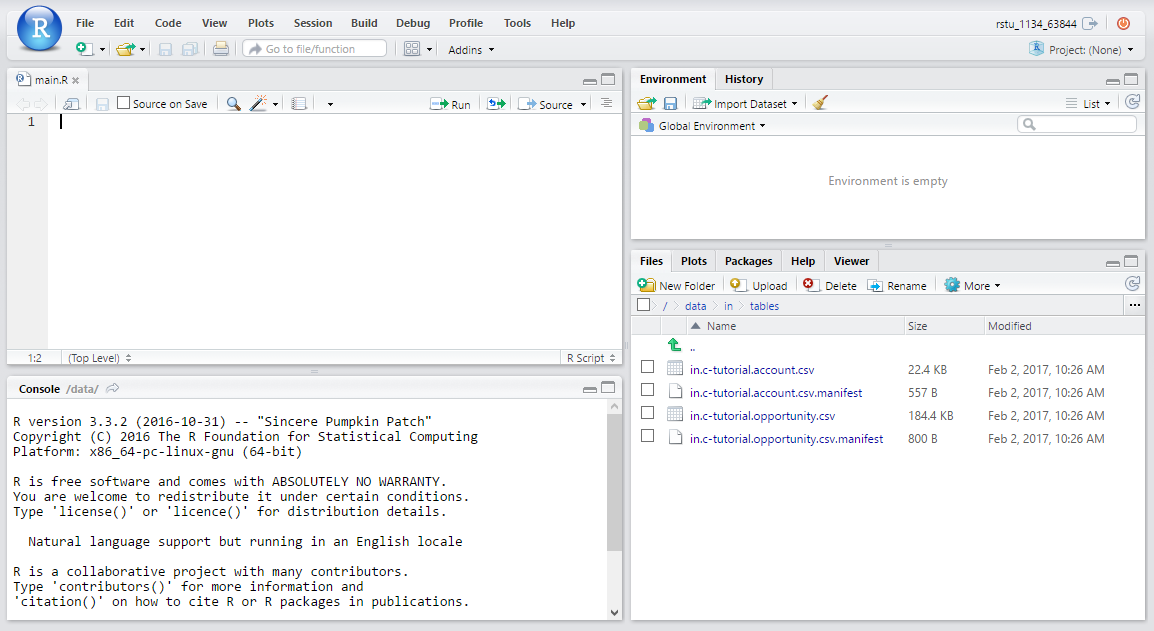Click the red Quit session power icon
Screen dimensions: 1154x631
click(x=1123, y=24)
